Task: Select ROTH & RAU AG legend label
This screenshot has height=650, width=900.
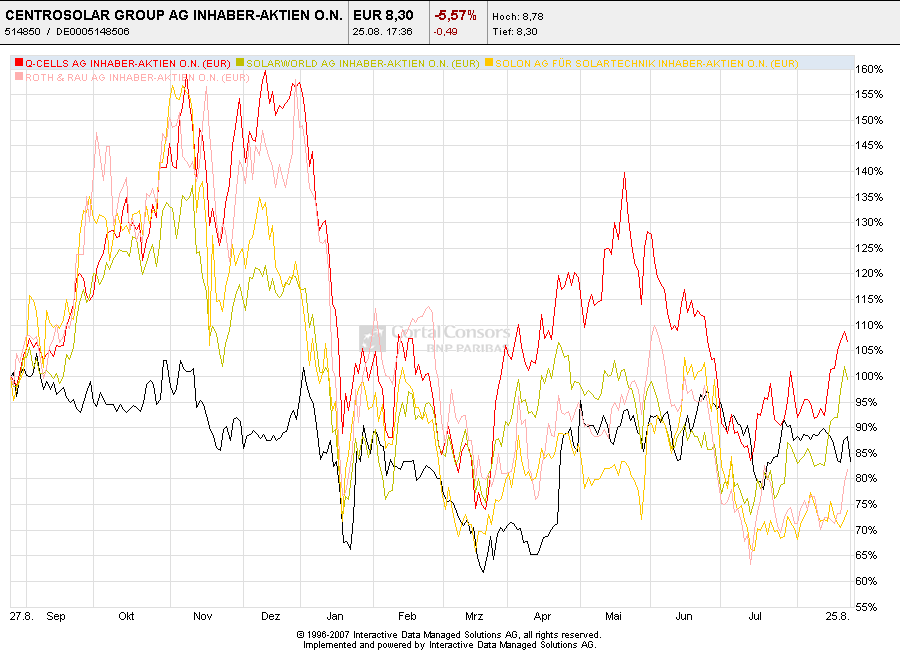Action: (x=137, y=78)
